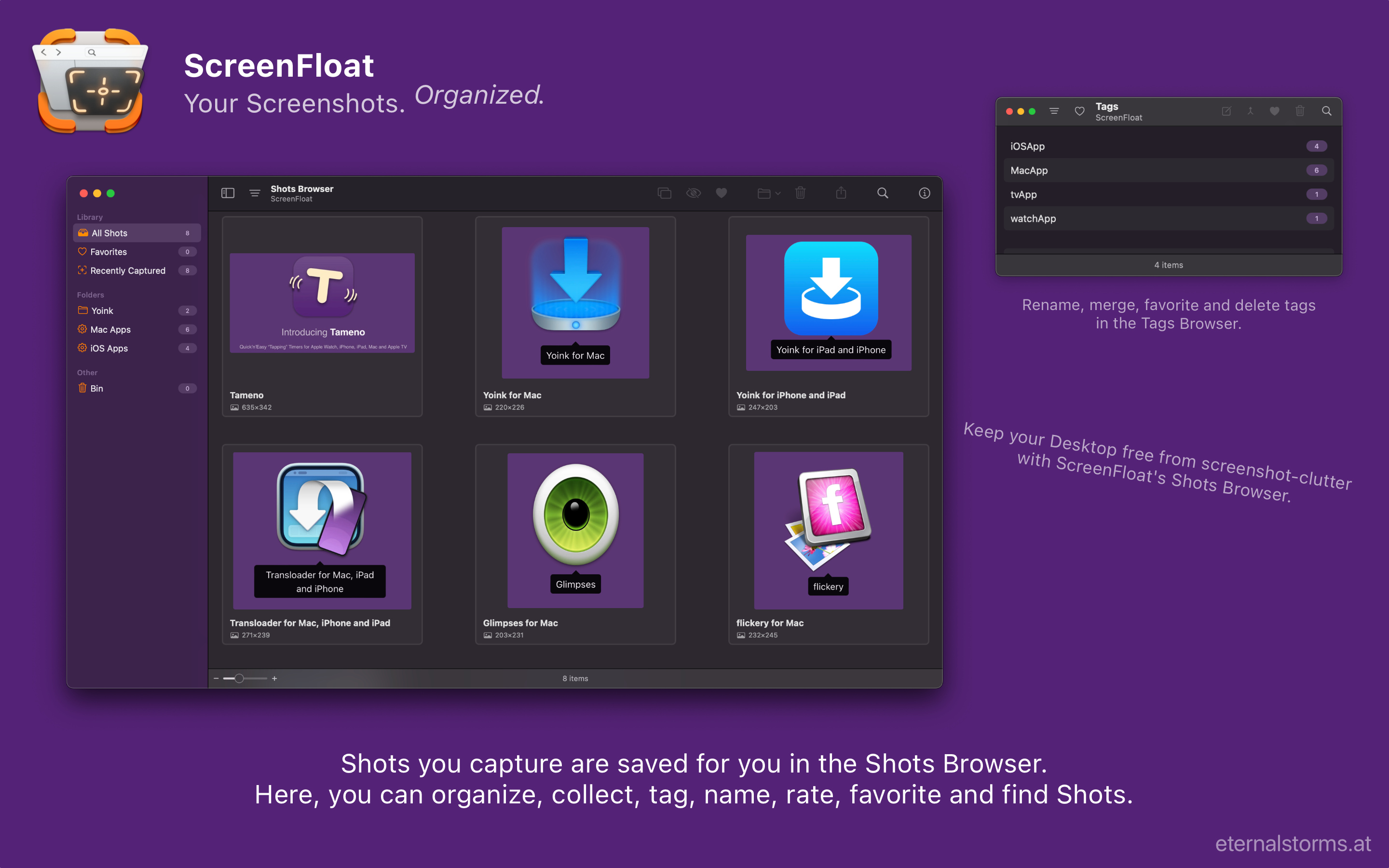Click the merge tags icon in Tags window

[1250, 111]
